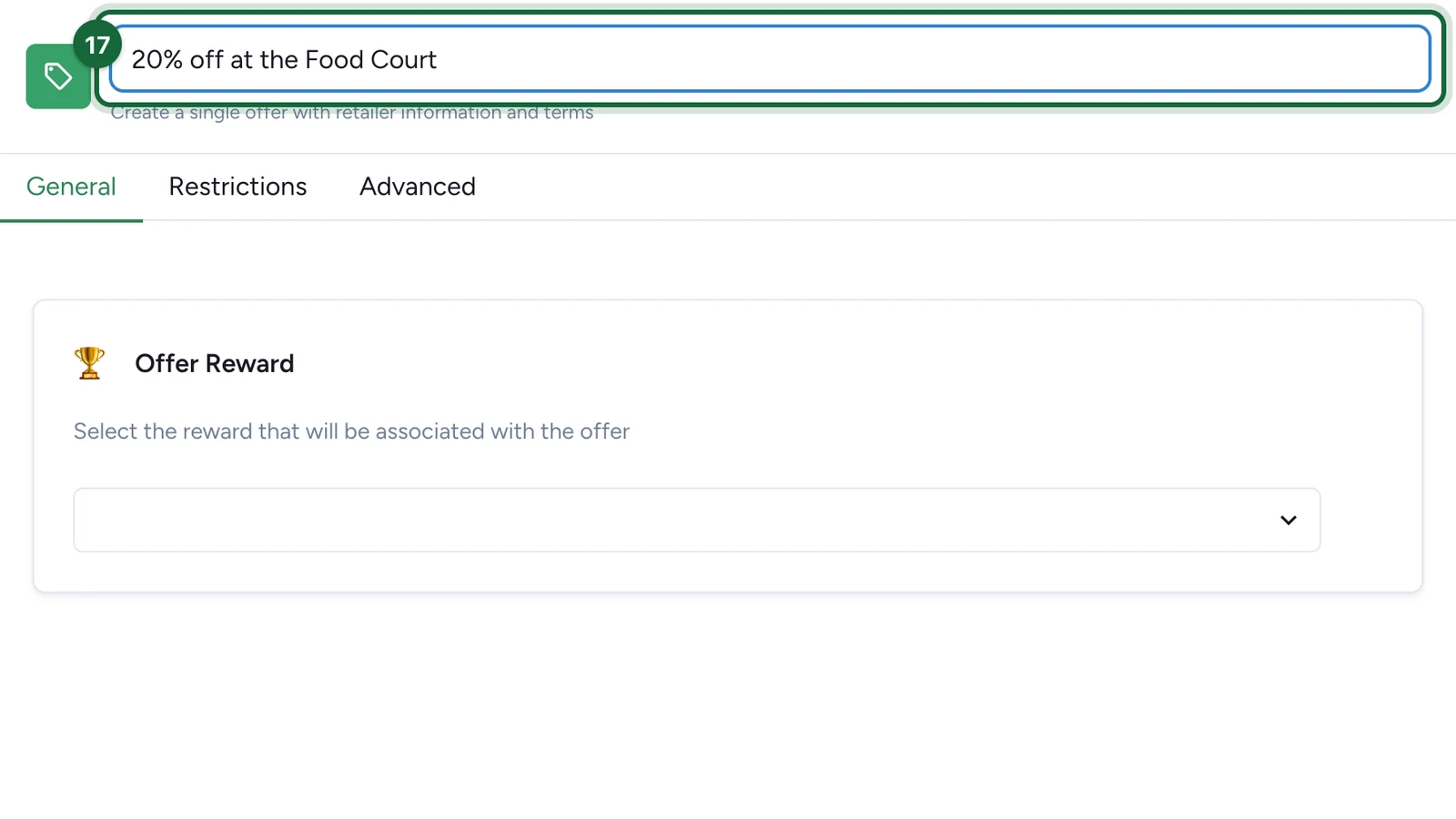Open the General tab

coord(71,187)
